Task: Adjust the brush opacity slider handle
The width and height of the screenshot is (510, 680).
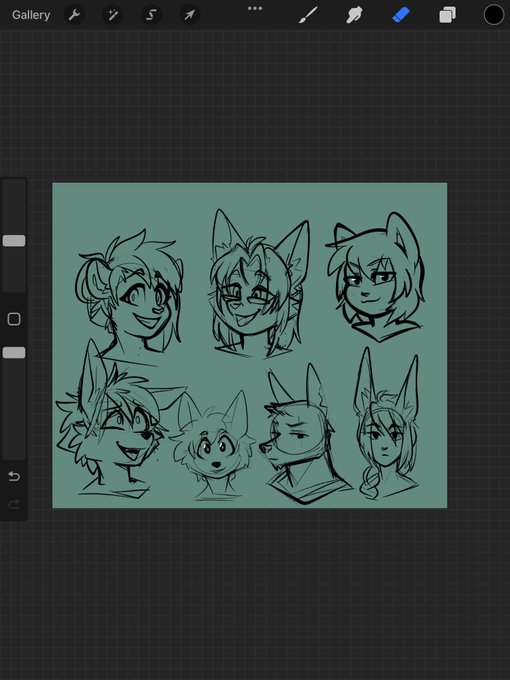Action: coord(14,353)
